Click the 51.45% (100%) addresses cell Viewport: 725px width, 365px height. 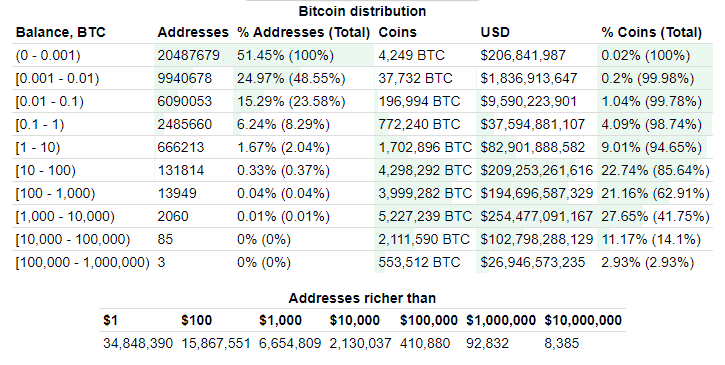[x=285, y=56]
